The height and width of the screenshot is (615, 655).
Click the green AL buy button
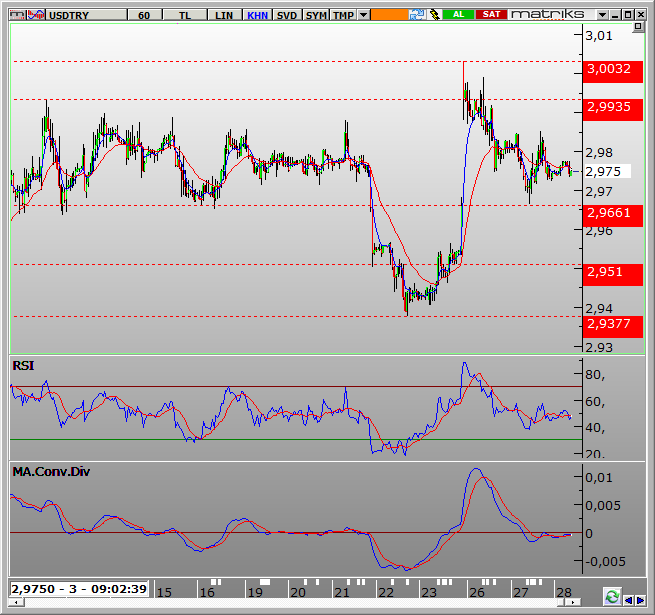[x=458, y=15]
